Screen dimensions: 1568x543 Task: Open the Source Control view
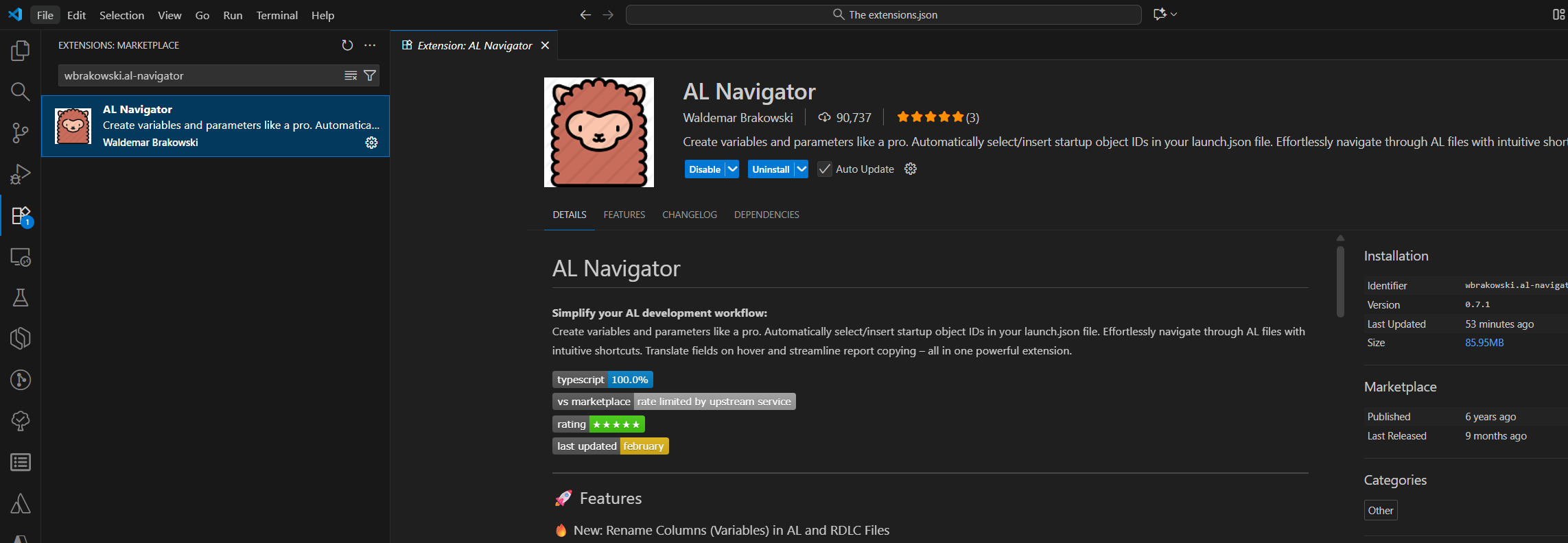21,133
